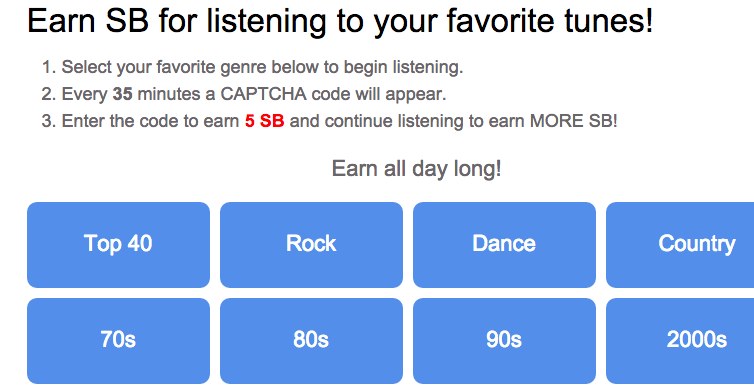Launch the 2000s music station
Image resolution: width=754 pixels, height=390 pixels.
coord(680,341)
